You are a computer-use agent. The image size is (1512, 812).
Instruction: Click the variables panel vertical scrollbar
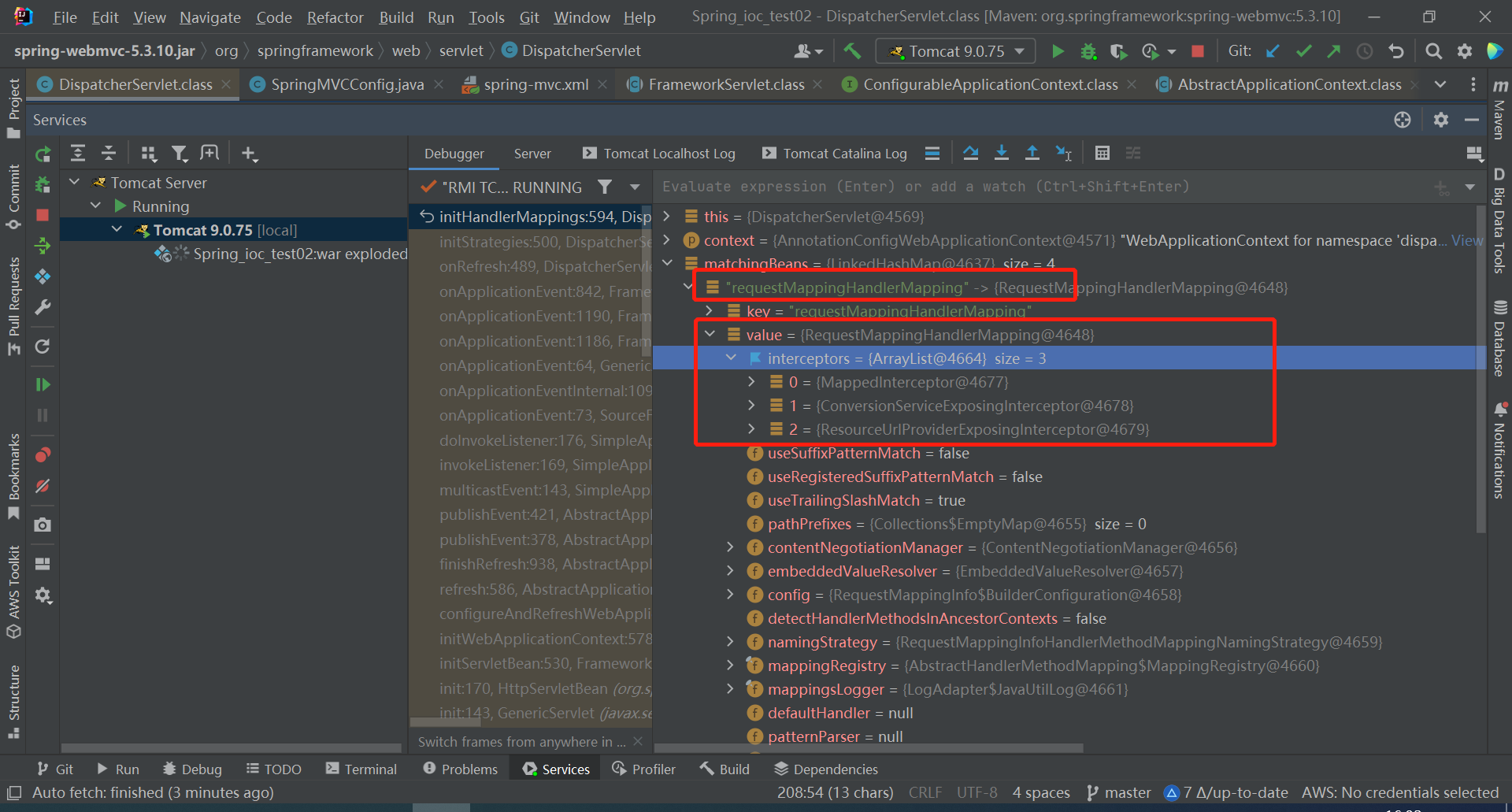1481,370
